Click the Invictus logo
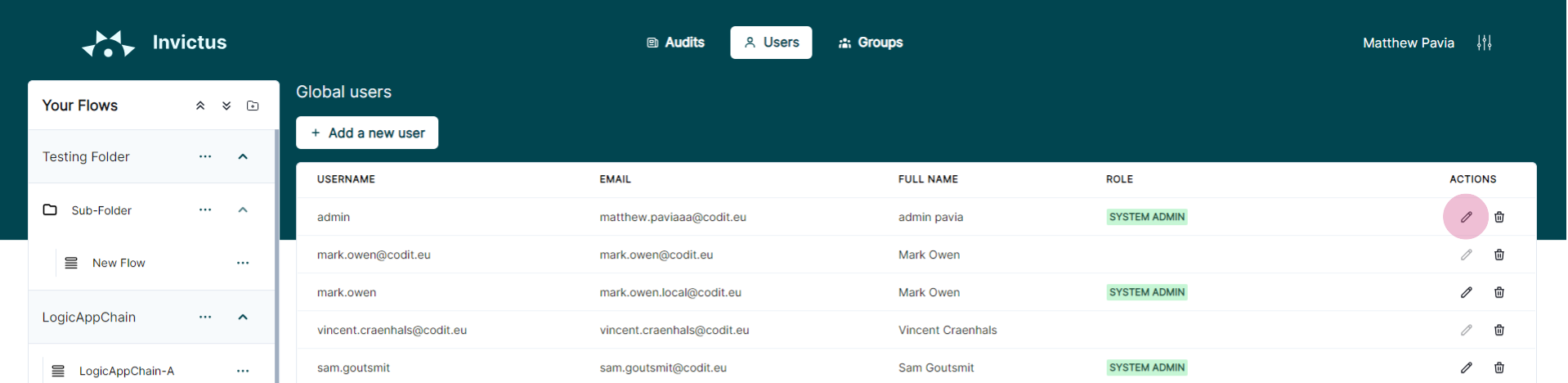Image resolution: width=1568 pixels, height=383 pixels. coord(109,43)
